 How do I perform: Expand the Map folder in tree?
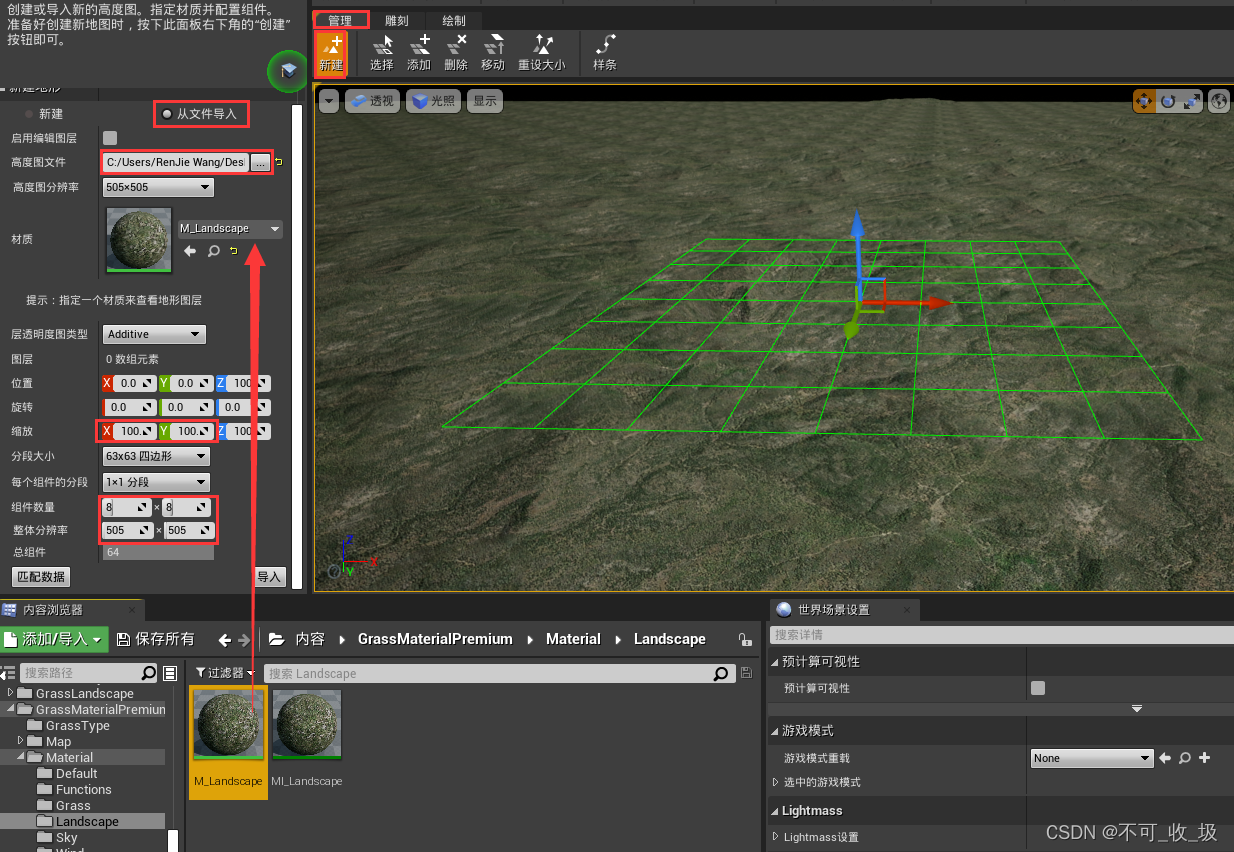(22, 741)
